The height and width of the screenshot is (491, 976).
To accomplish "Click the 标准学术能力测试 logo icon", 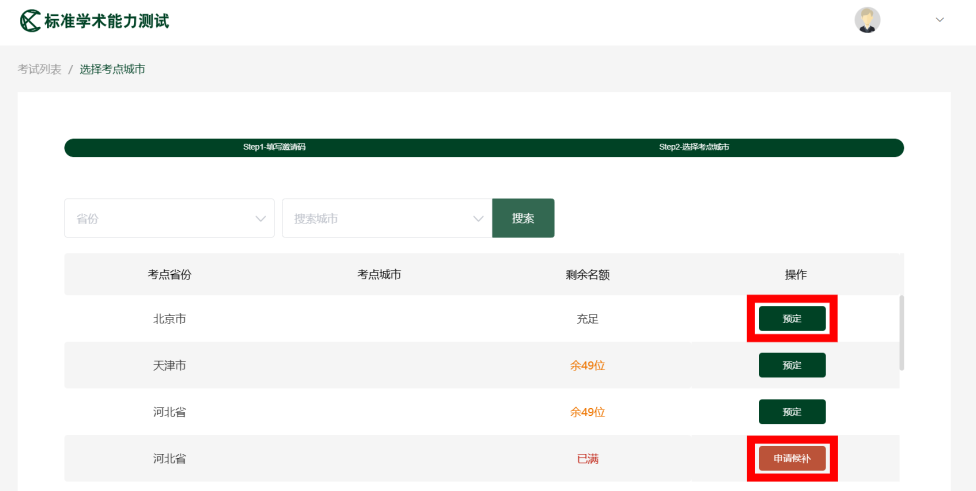I will pos(30,21).
